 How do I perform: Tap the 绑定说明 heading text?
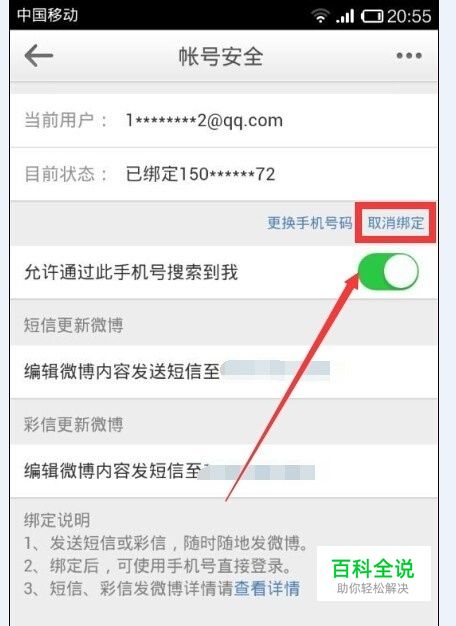(x=57, y=520)
